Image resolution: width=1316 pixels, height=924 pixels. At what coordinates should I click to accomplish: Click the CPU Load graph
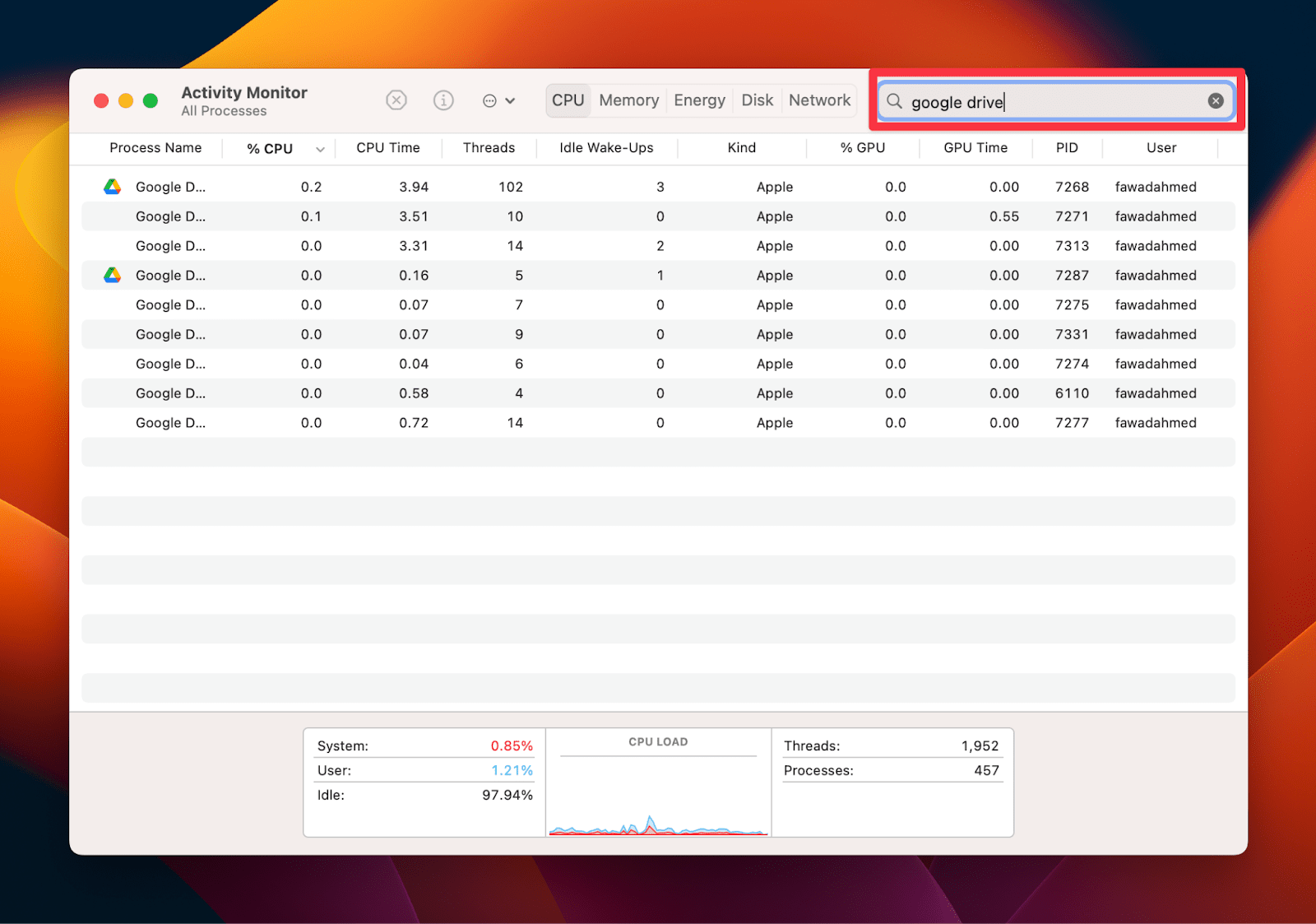point(658,794)
